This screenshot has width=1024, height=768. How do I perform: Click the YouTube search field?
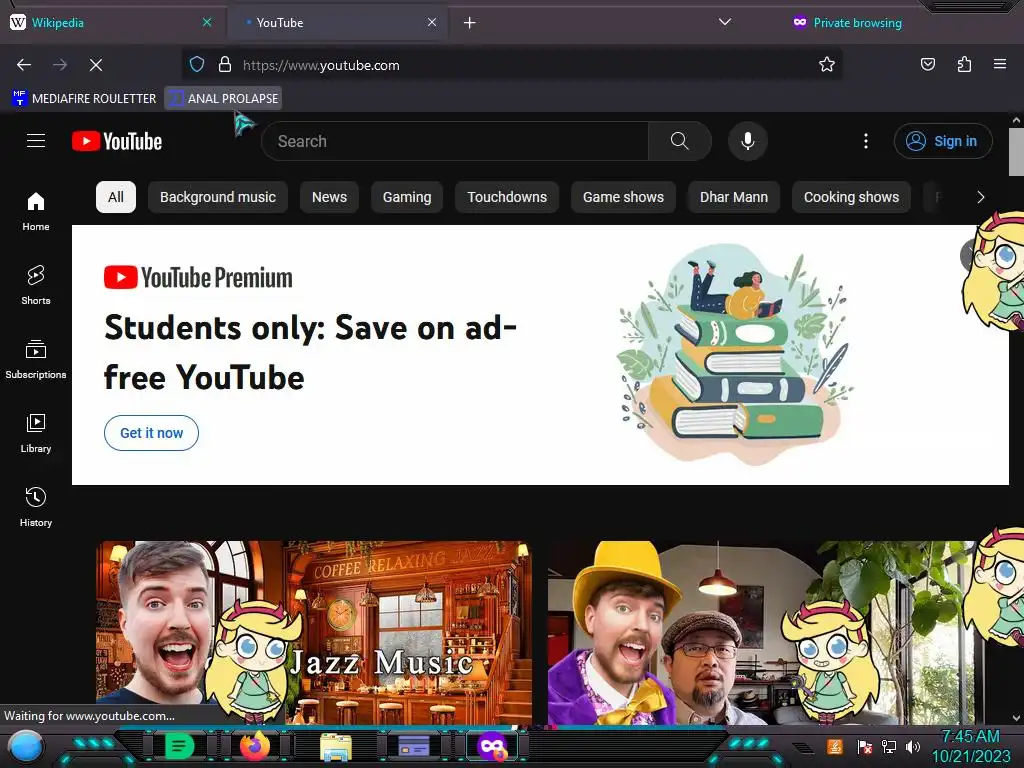455,141
